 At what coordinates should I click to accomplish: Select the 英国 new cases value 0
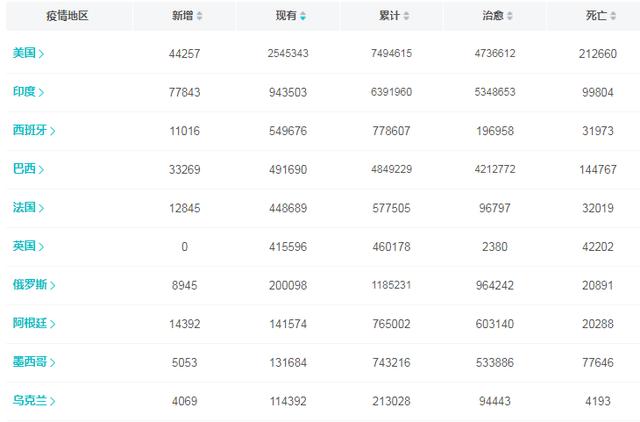click(x=184, y=247)
